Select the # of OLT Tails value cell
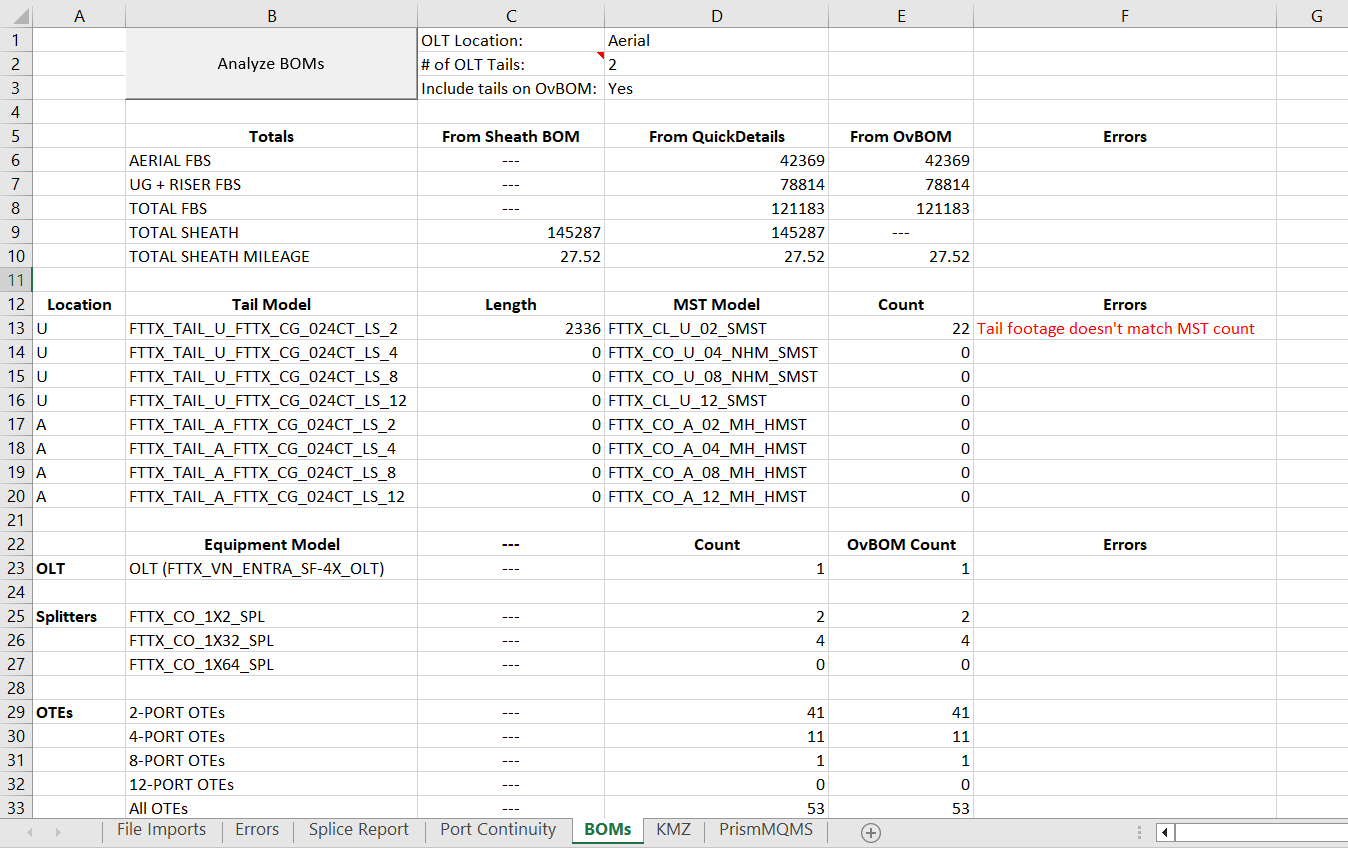The image size is (1348, 848). click(x=716, y=65)
